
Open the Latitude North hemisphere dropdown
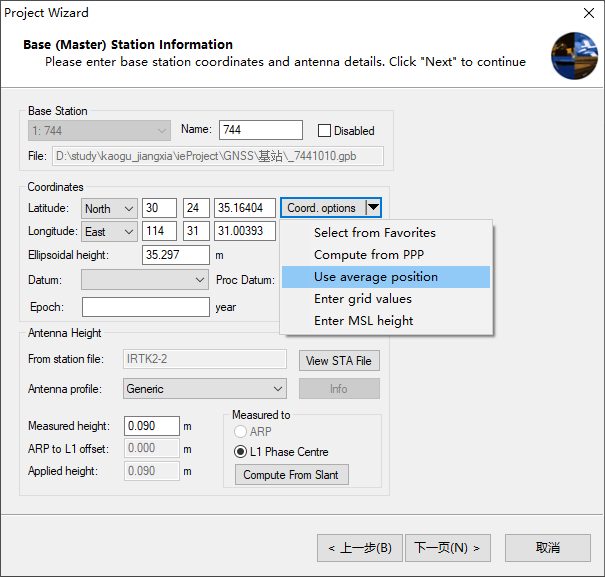click(x=109, y=209)
